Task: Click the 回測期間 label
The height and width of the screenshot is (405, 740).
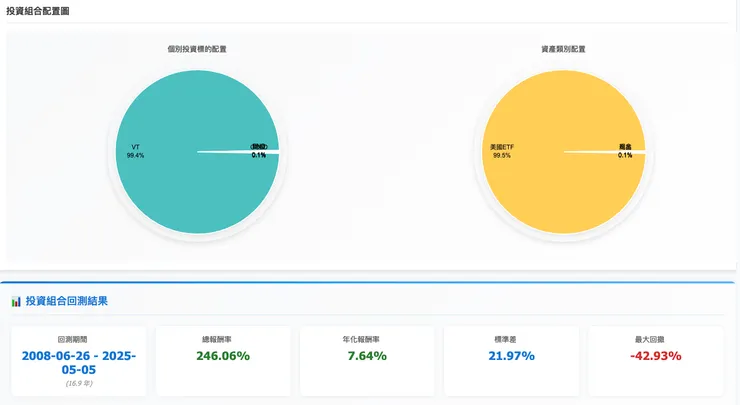Action: (x=73, y=339)
